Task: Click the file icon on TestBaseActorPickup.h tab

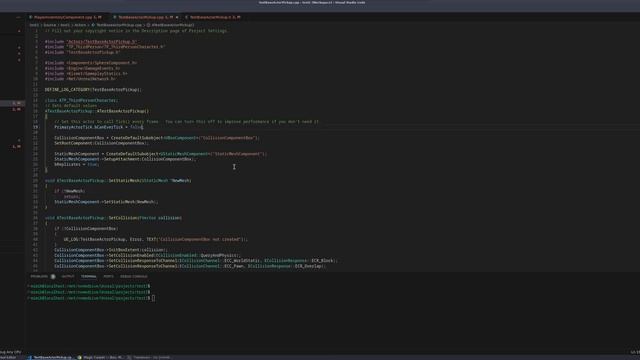Action: click(187, 17)
